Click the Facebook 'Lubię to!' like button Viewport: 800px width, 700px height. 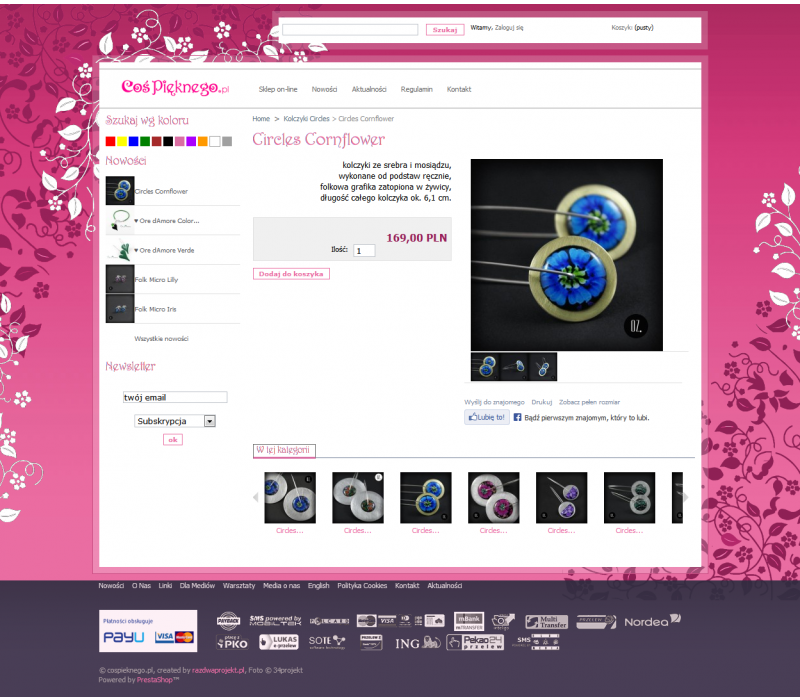(487, 418)
